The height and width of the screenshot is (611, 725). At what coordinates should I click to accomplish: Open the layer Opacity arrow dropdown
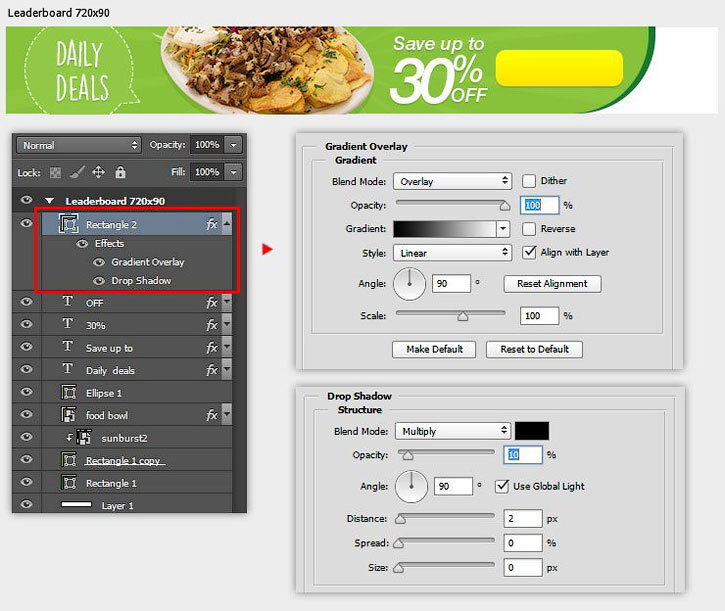(233, 145)
